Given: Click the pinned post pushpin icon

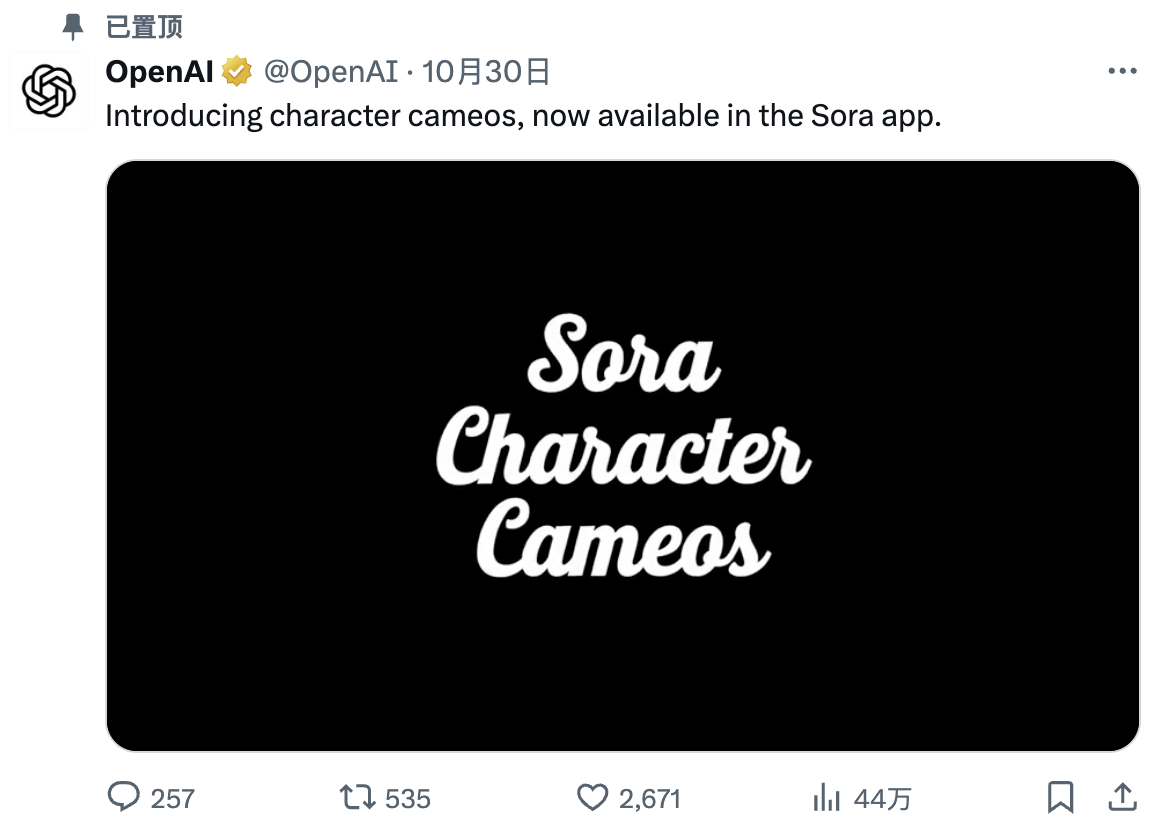Looking at the screenshot, I should tap(73, 27).
